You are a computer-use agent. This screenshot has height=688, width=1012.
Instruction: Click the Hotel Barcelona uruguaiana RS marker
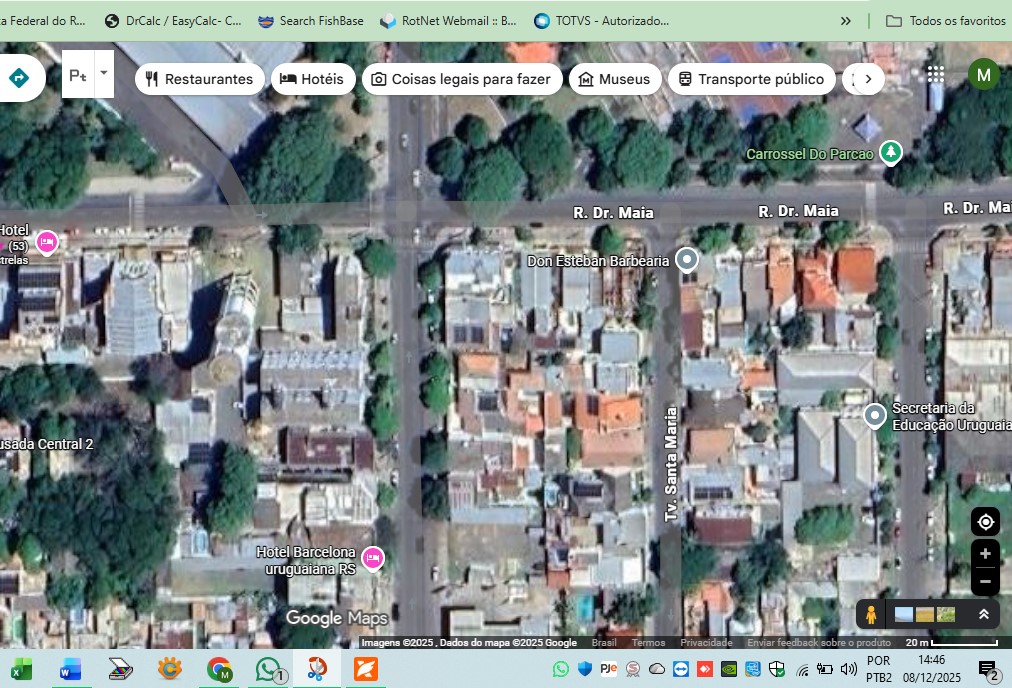click(x=372, y=558)
